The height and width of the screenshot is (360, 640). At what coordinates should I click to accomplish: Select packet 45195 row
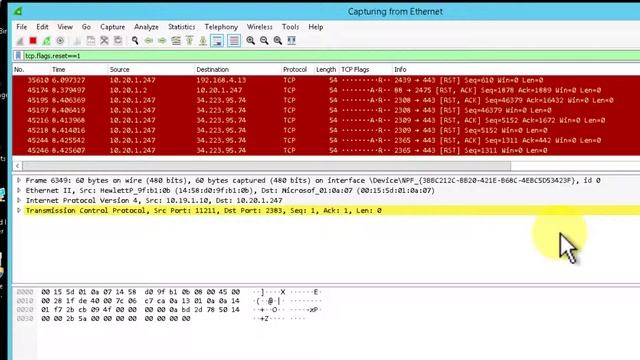click(326, 100)
